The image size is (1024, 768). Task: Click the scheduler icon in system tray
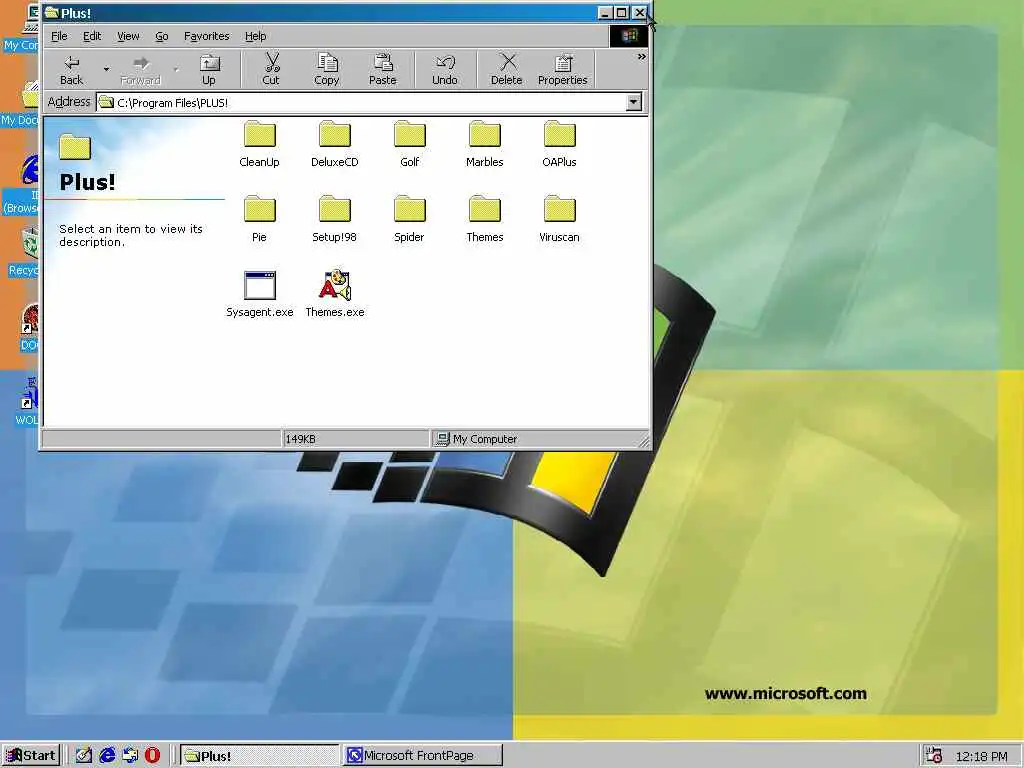(x=934, y=756)
